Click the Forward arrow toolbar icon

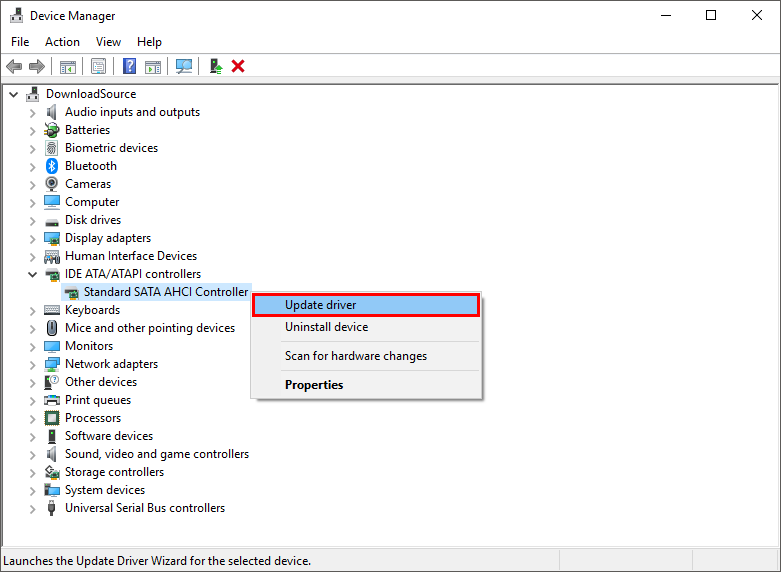37,66
